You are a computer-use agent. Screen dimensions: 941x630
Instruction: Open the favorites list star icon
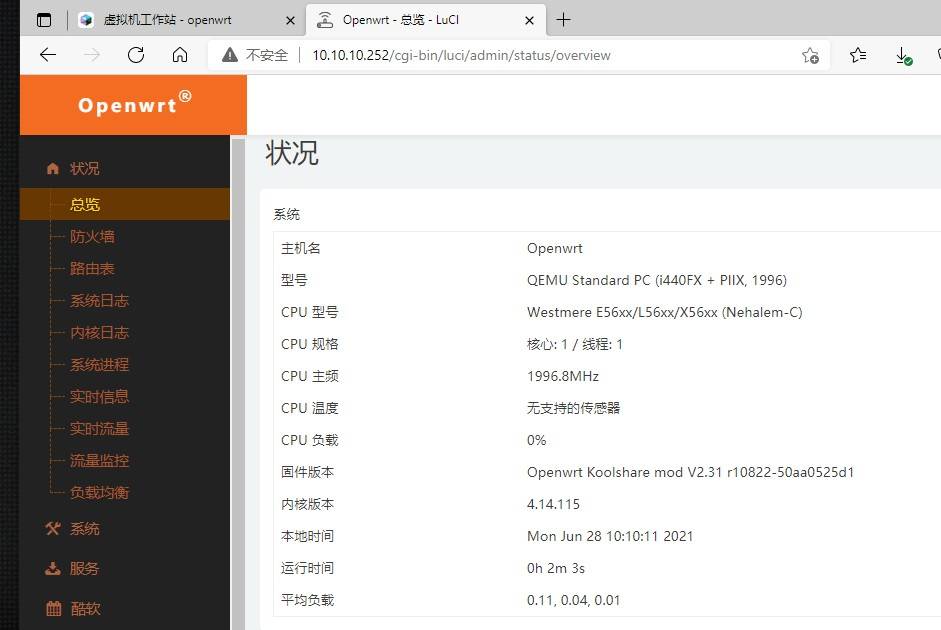pos(858,56)
